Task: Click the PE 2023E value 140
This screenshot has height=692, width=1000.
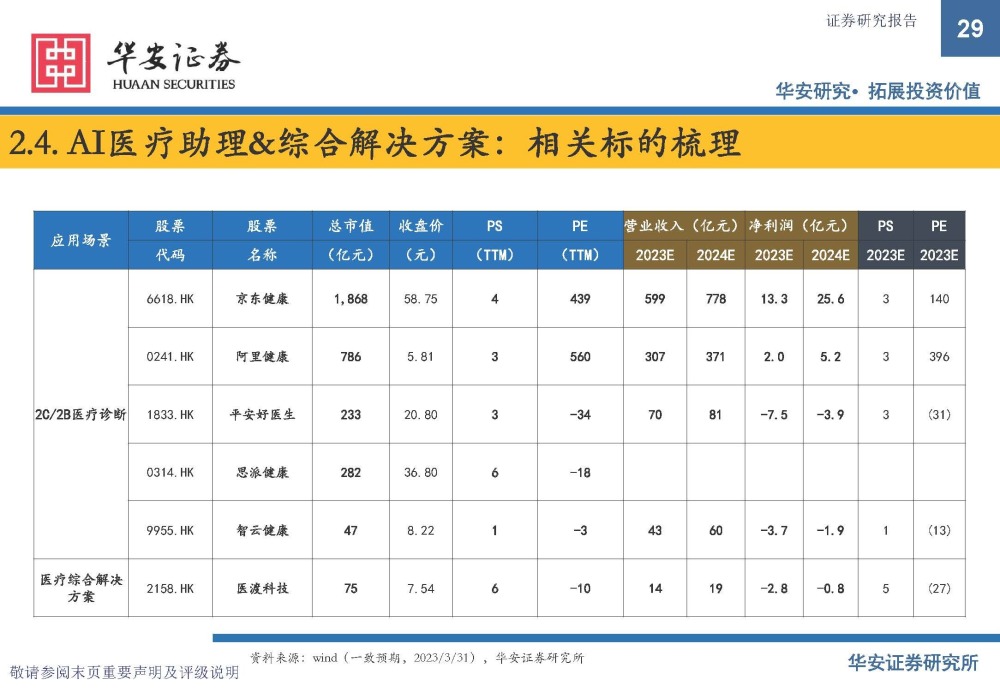Action: pos(939,298)
